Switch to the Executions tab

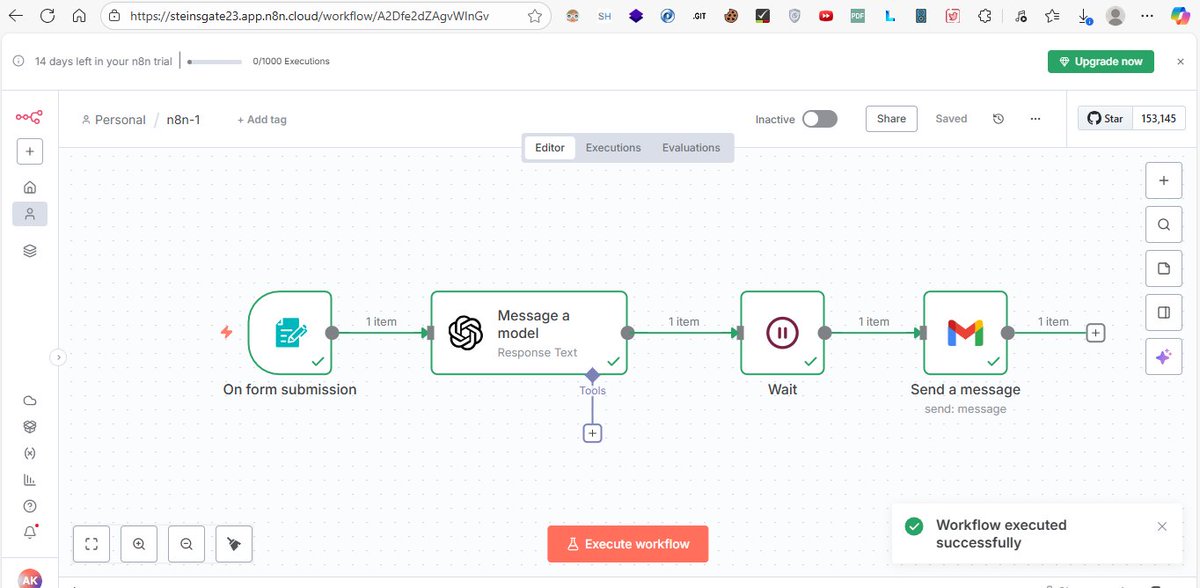pyautogui.click(x=613, y=147)
